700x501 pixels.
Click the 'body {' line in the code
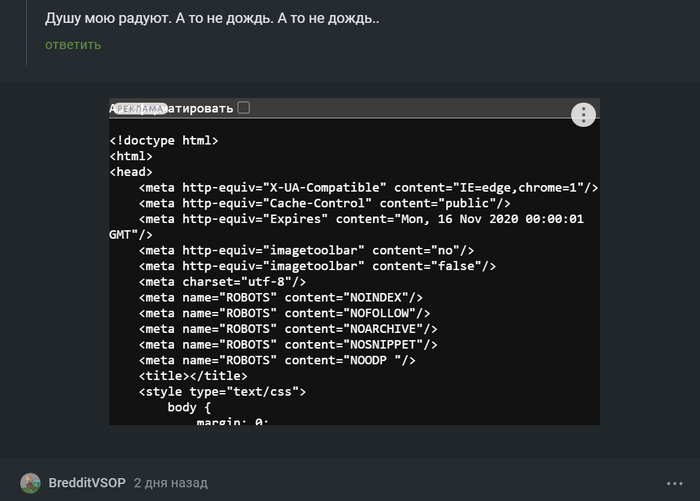point(190,407)
